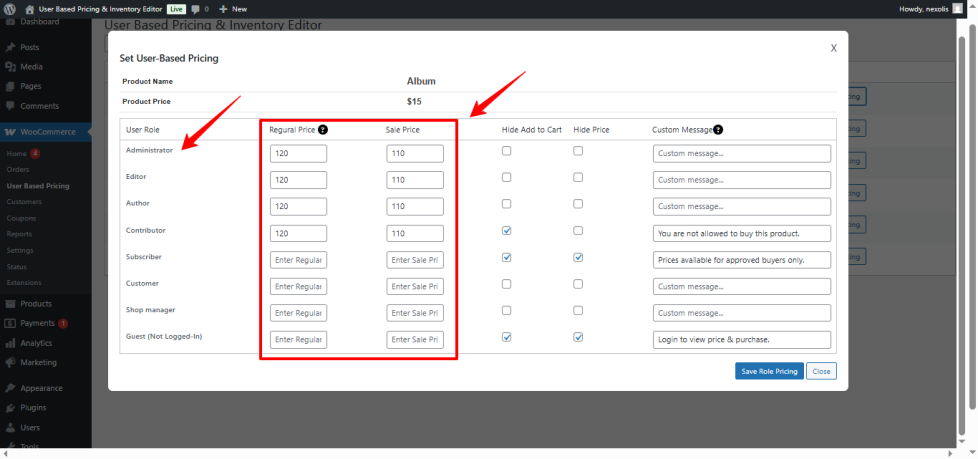Uncheck Hide Add to Cart for Subscriber
The width and height of the screenshot is (978, 459).
click(x=506, y=257)
